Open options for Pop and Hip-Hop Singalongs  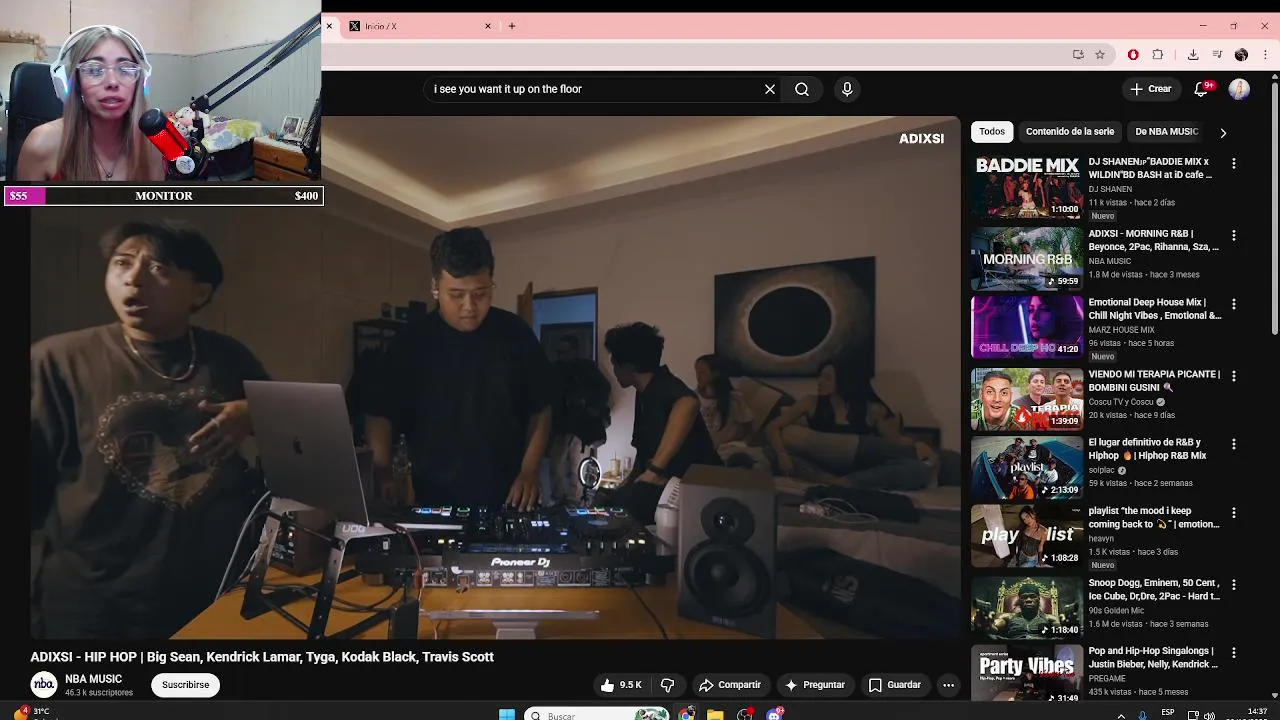click(1234, 652)
